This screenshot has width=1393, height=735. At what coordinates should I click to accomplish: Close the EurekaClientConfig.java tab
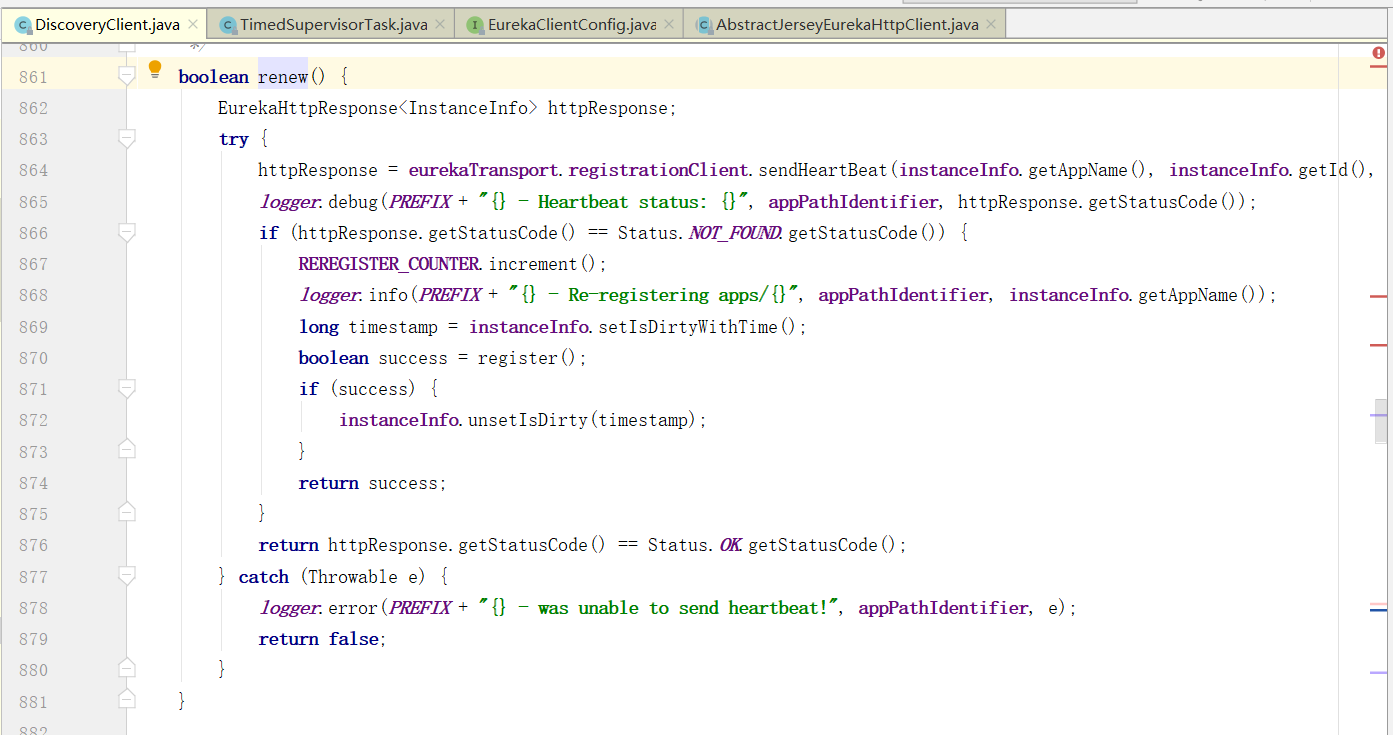coord(670,25)
